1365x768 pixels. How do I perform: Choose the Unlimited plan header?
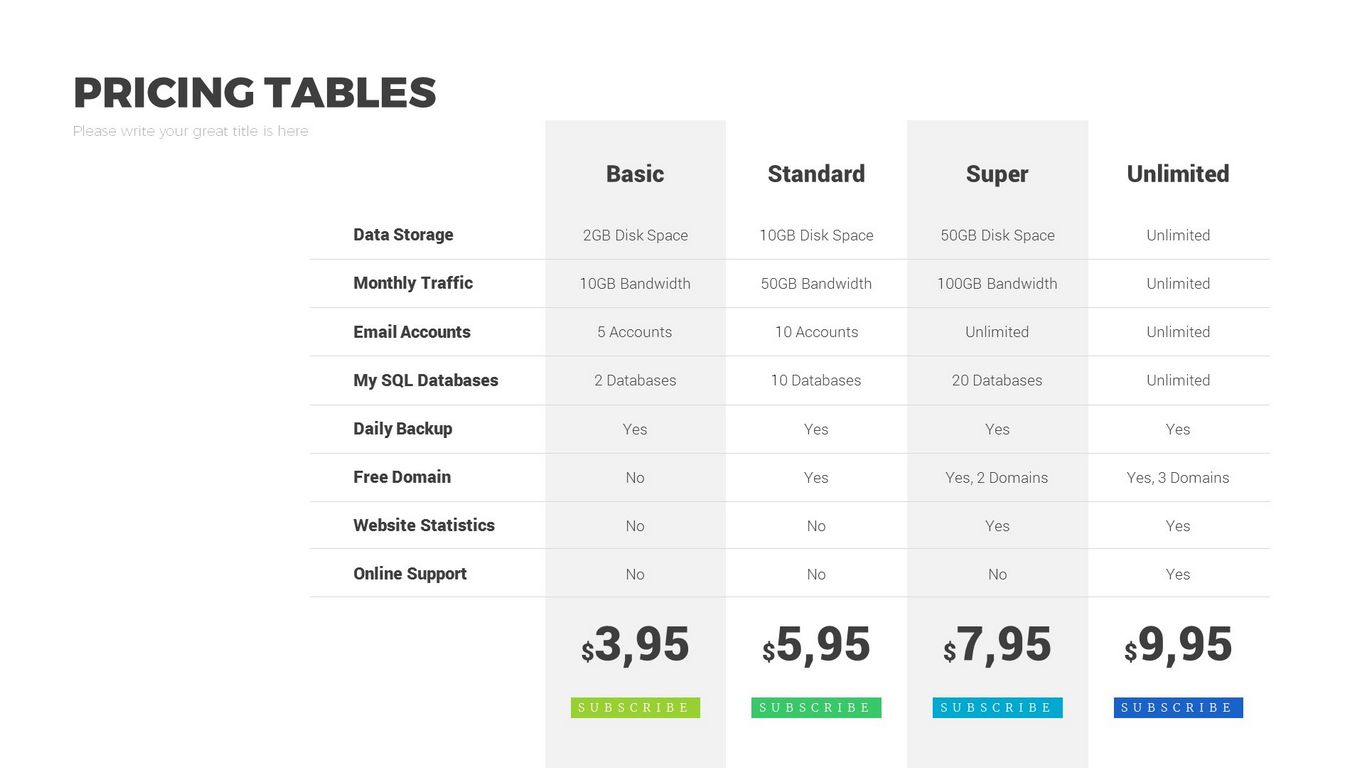1178,174
